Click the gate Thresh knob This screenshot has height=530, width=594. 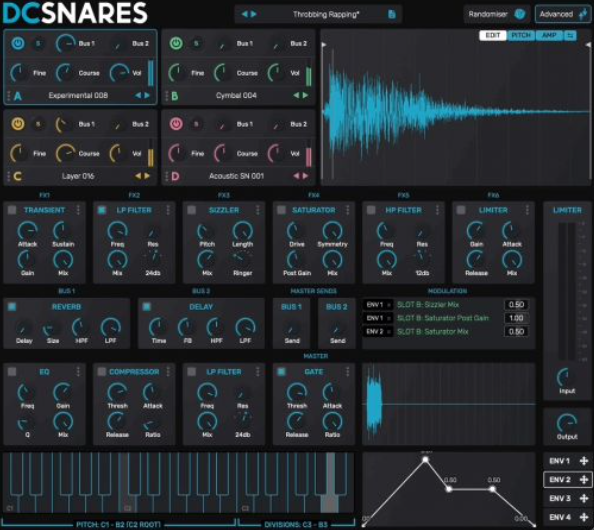[297, 392]
